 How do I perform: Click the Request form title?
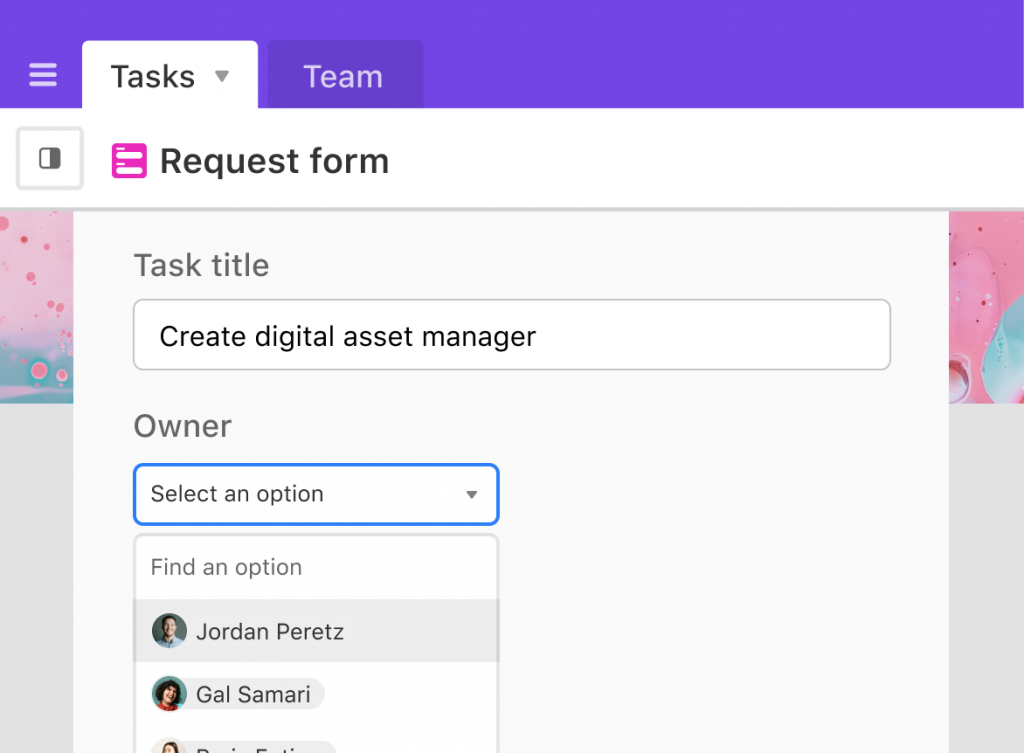click(x=274, y=161)
